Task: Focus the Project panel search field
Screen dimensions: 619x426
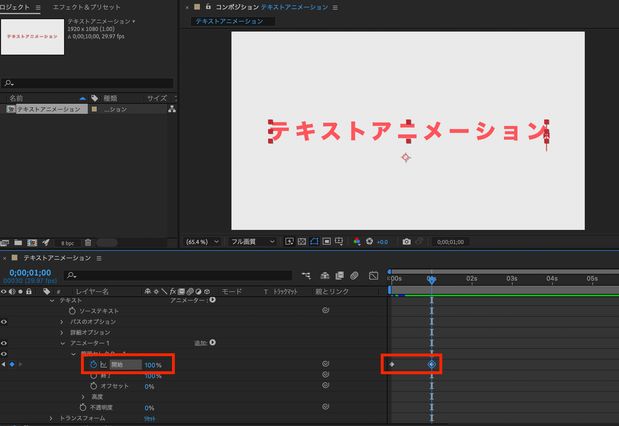Action: pos(87,83)
